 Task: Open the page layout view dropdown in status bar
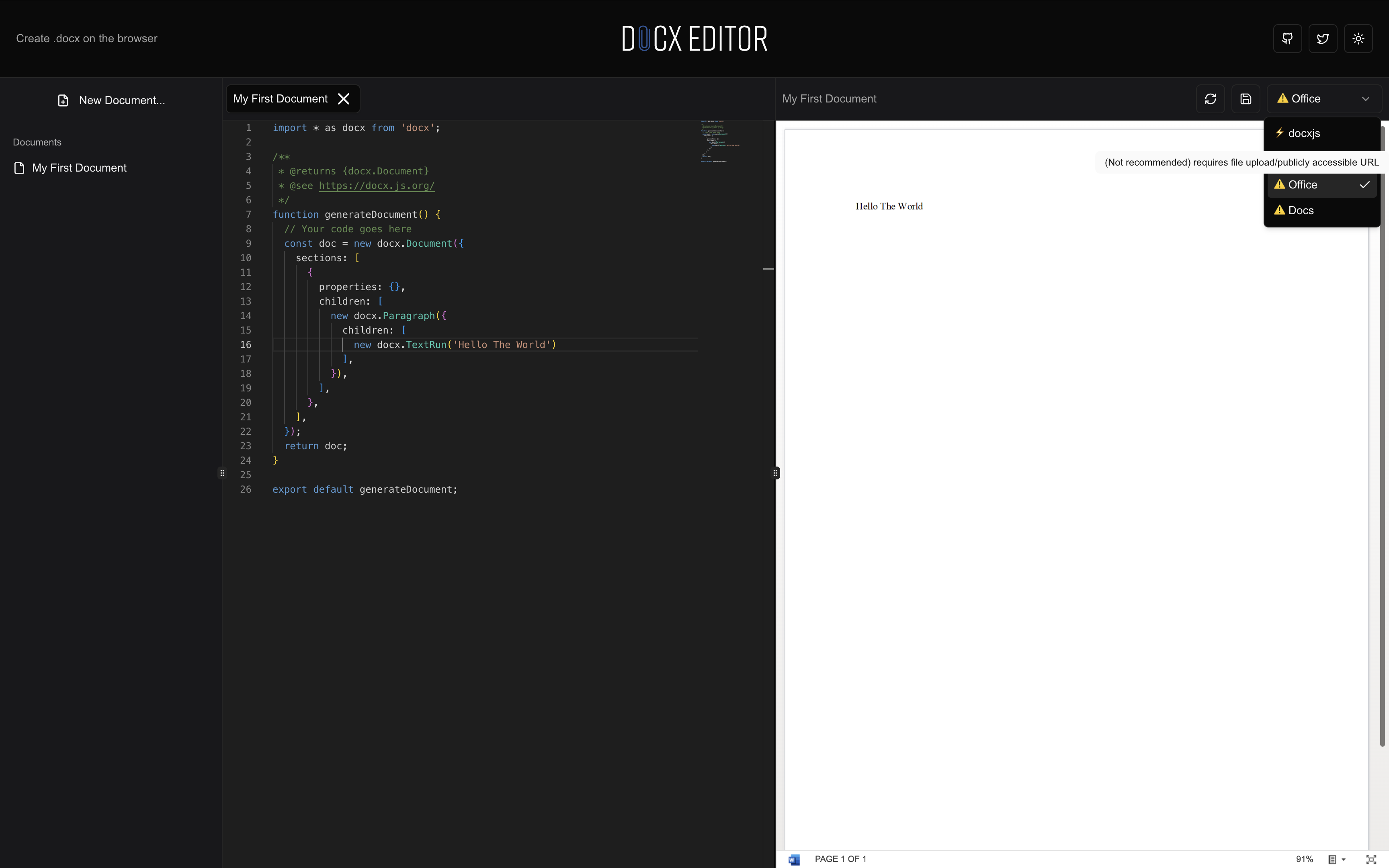(1336, 860)
